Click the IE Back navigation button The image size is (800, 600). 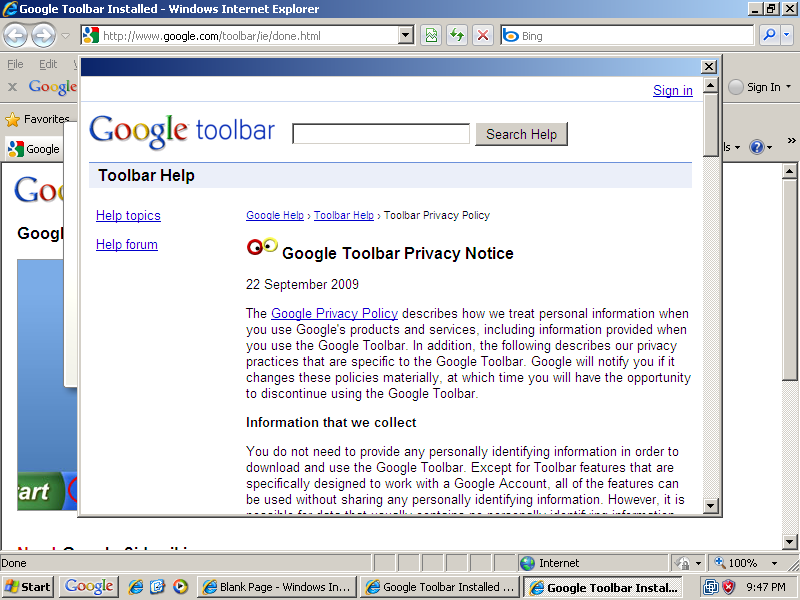[16, 36]
